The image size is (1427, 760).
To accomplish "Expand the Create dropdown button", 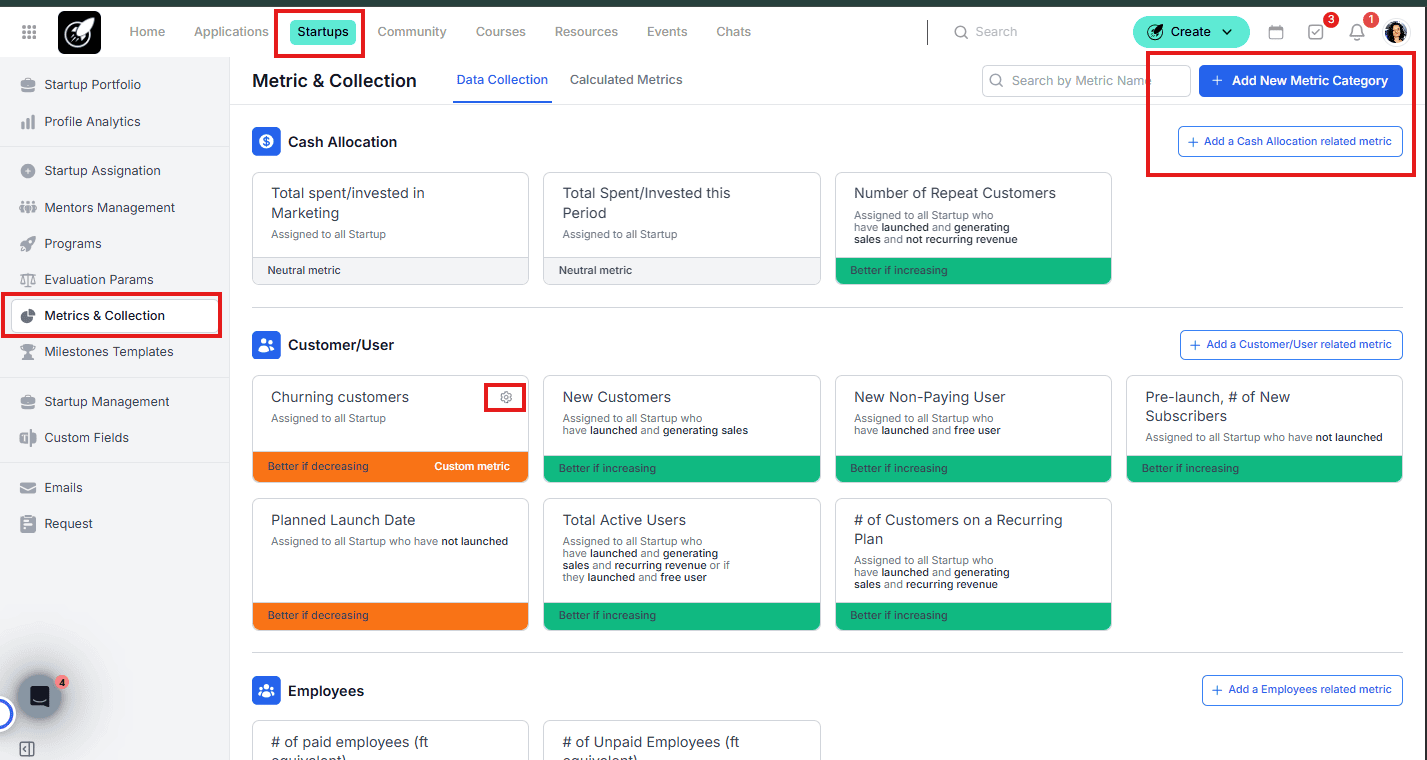I will coord(1190,32).
